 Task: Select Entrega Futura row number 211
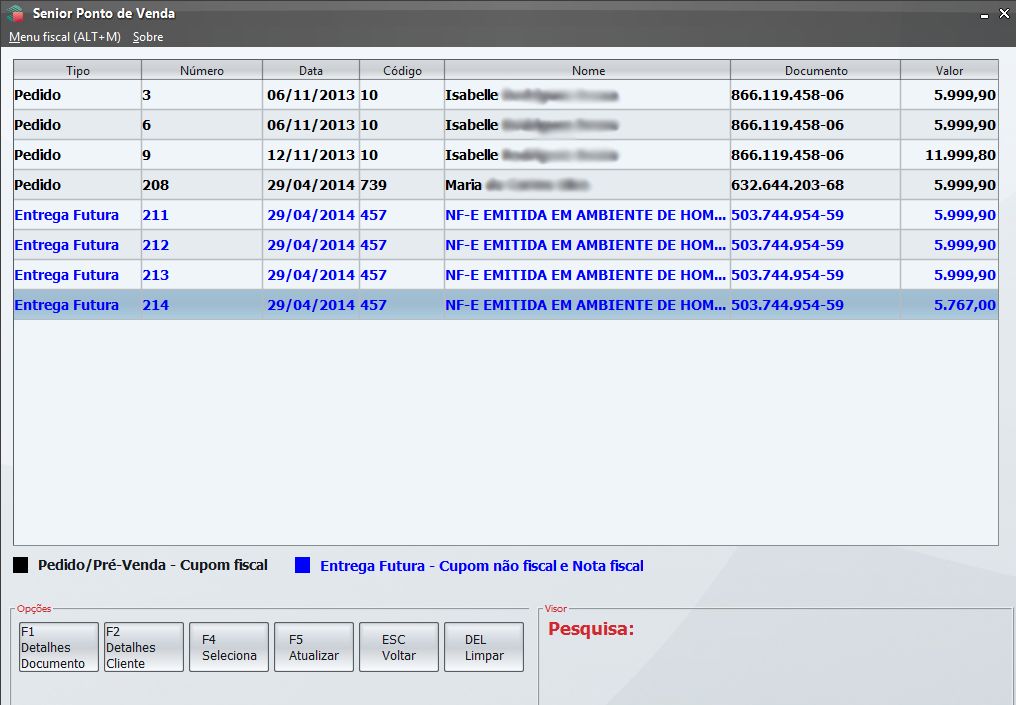tap(505, 215)
